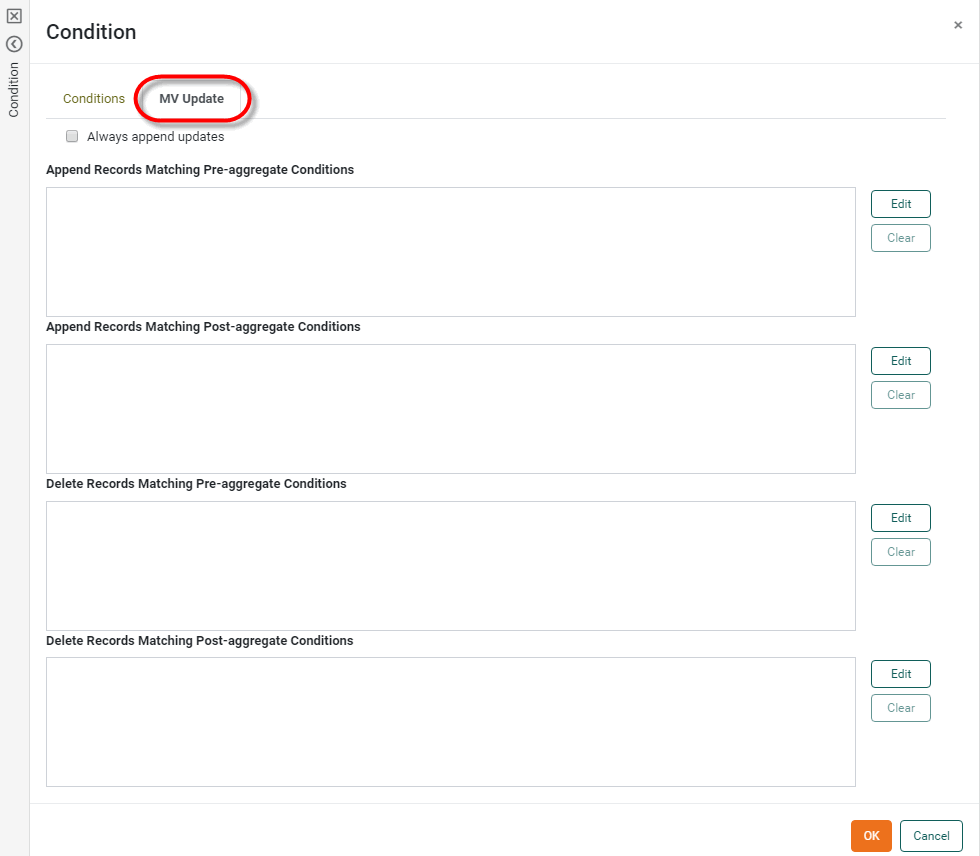Confirm the dialog with the OK button
980x856 pixels.
pos(871,836)
